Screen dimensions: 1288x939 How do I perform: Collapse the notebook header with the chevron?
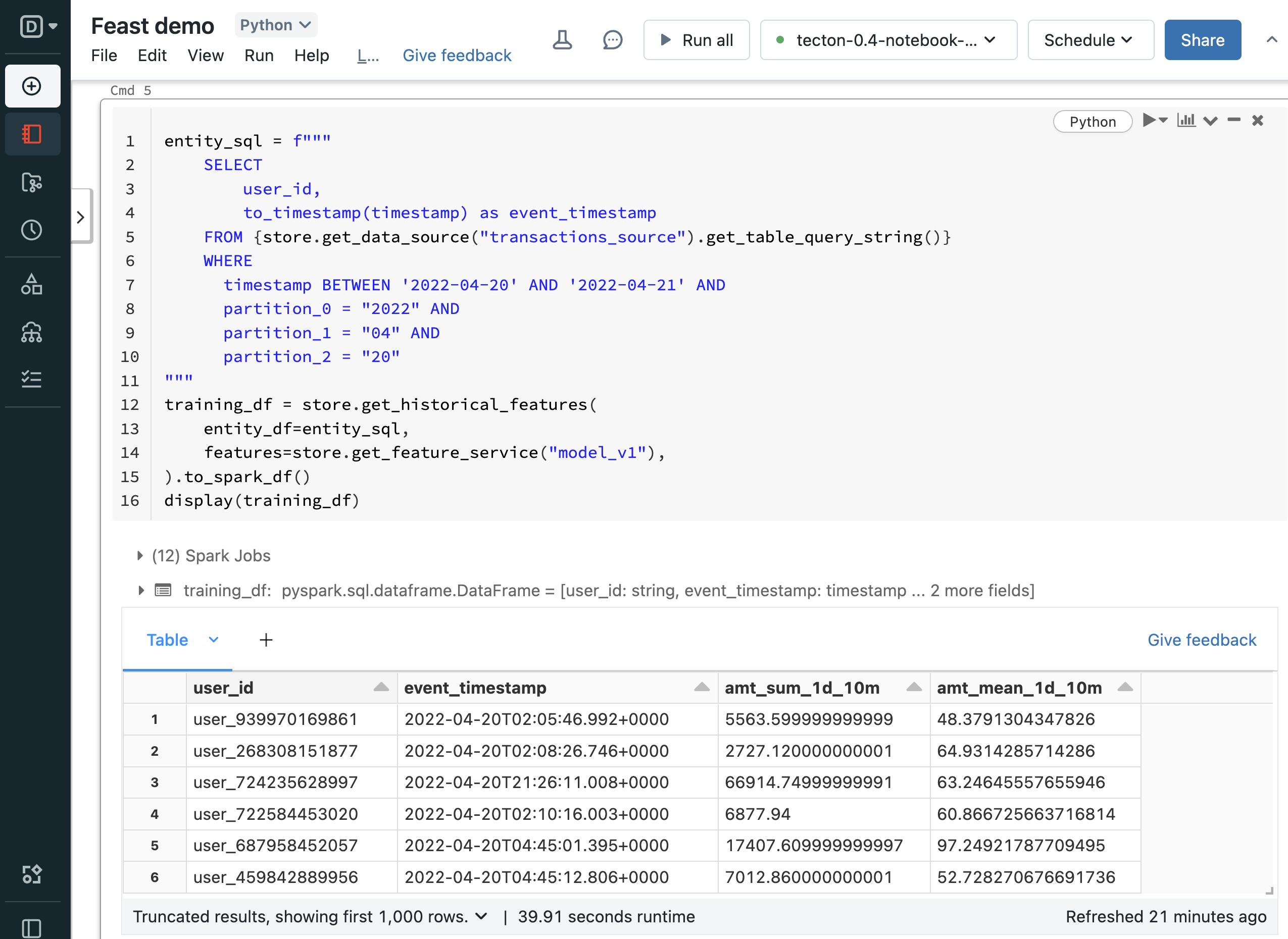[1271, 40]
